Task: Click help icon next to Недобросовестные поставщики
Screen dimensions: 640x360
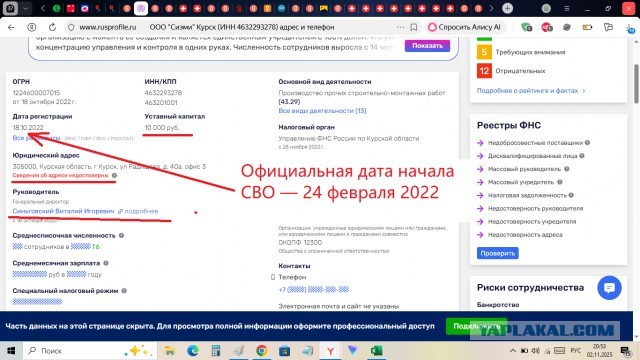Action: pyautogui.click(x=587, y=142)
